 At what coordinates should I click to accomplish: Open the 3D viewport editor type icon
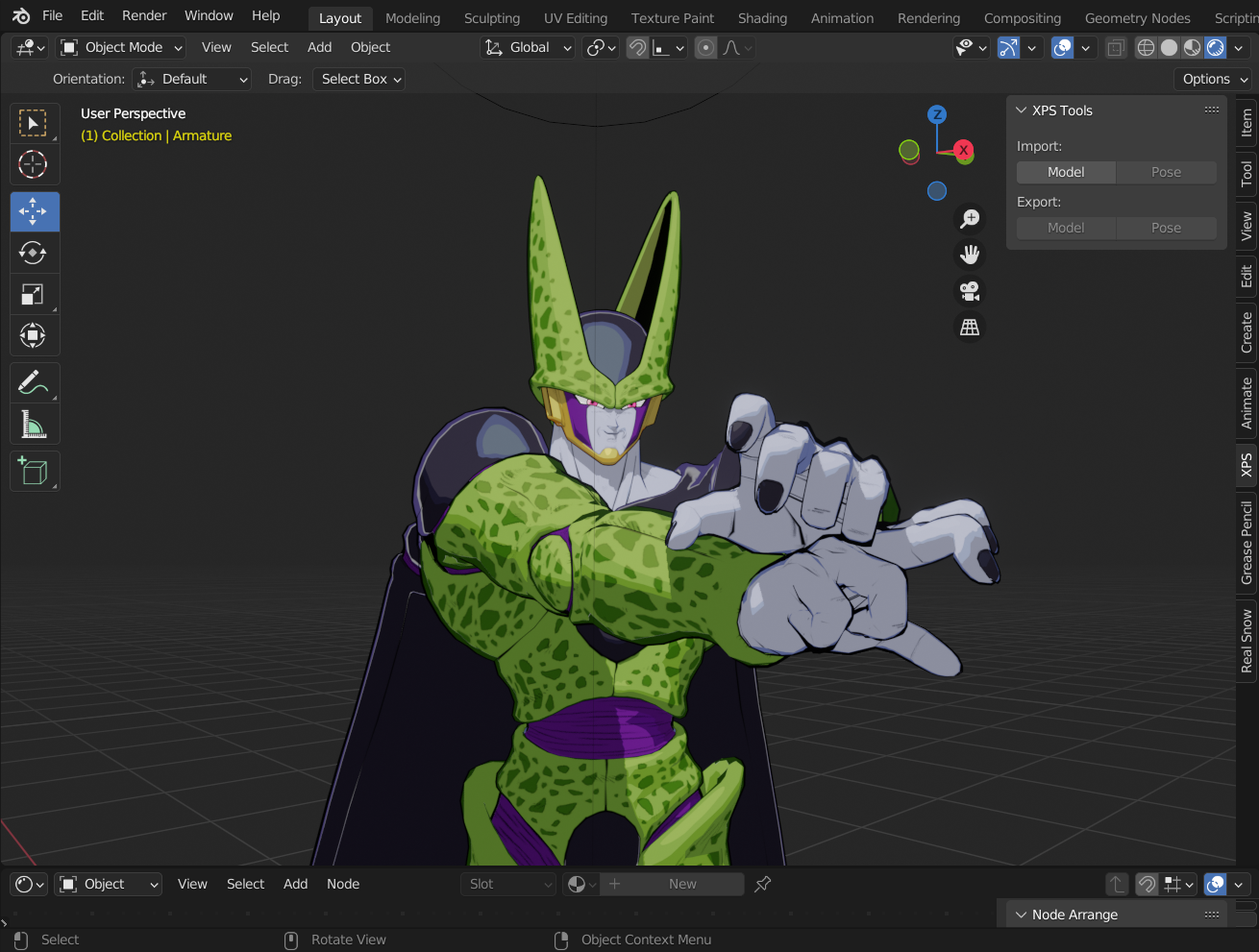[30, 47]
